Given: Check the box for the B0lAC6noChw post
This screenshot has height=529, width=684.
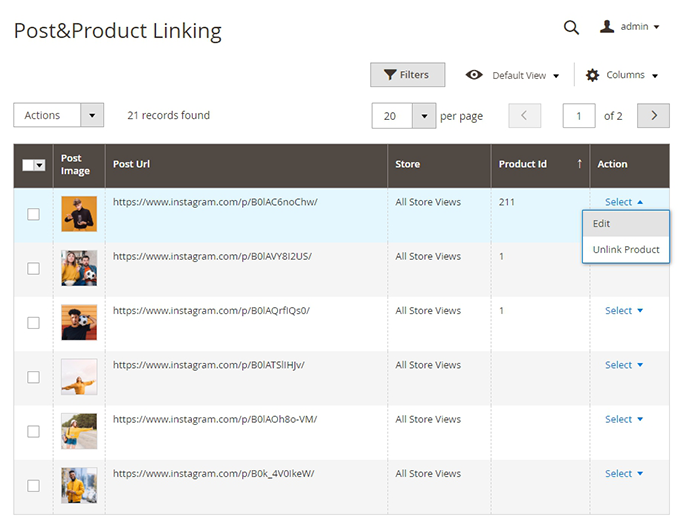Looking at the screenshot, I should 33,214.
